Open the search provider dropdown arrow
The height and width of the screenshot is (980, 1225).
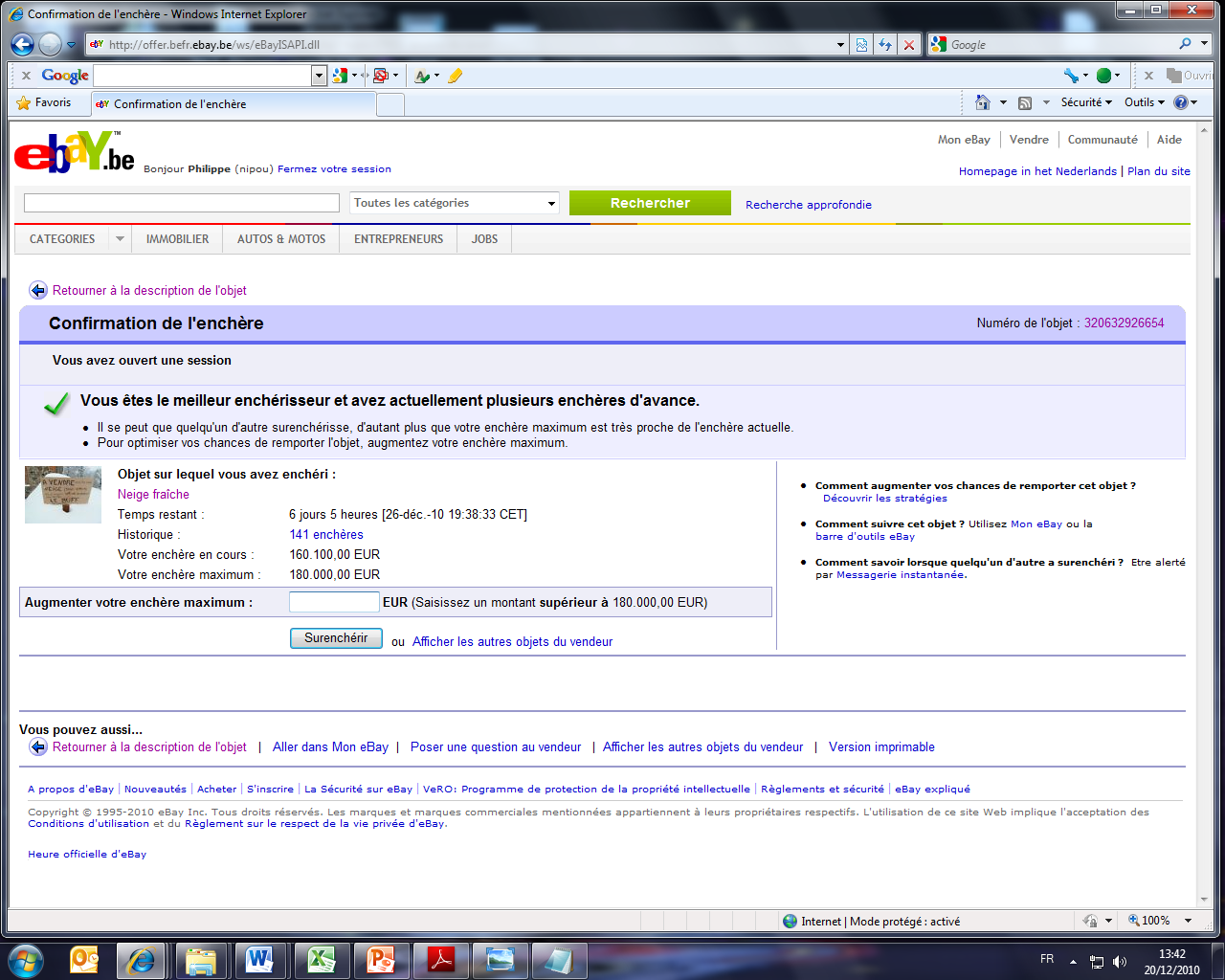pyautogui.click(x=1204, y=44)
